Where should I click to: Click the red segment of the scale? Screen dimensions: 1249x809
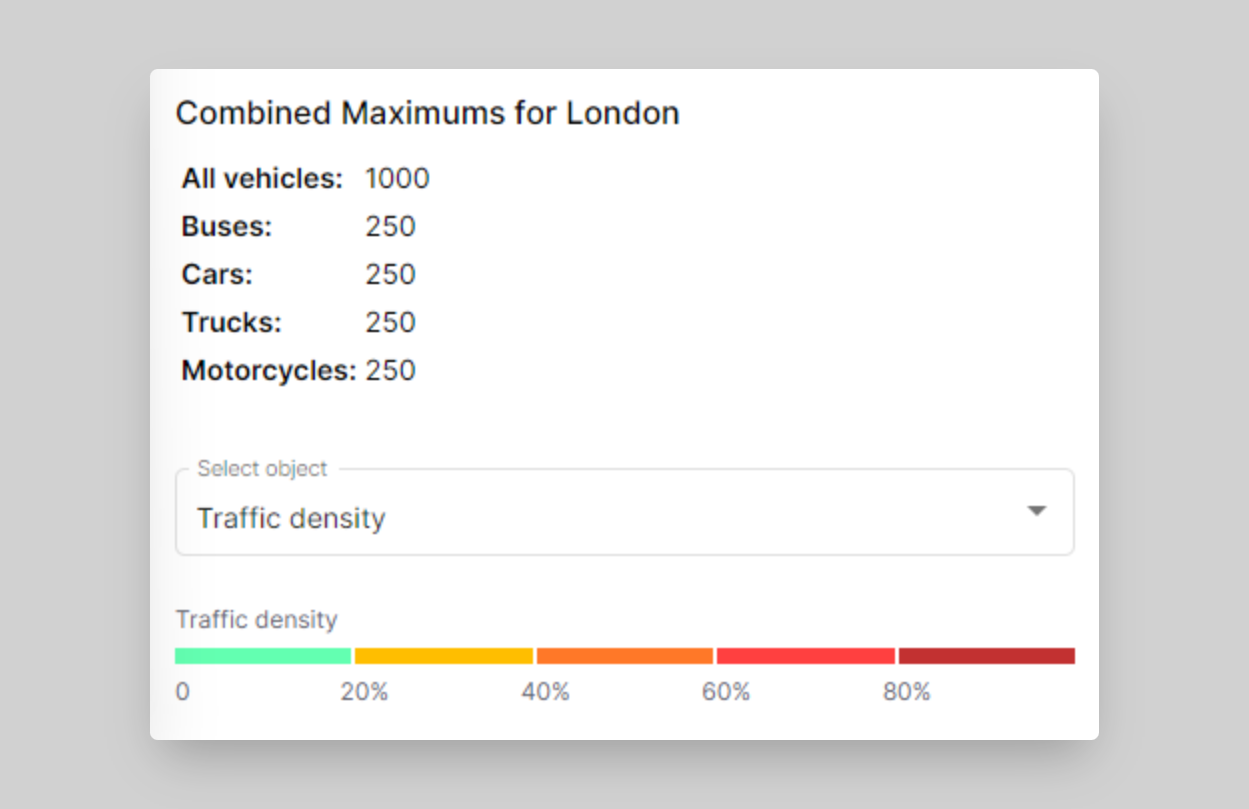coord(806,655)
